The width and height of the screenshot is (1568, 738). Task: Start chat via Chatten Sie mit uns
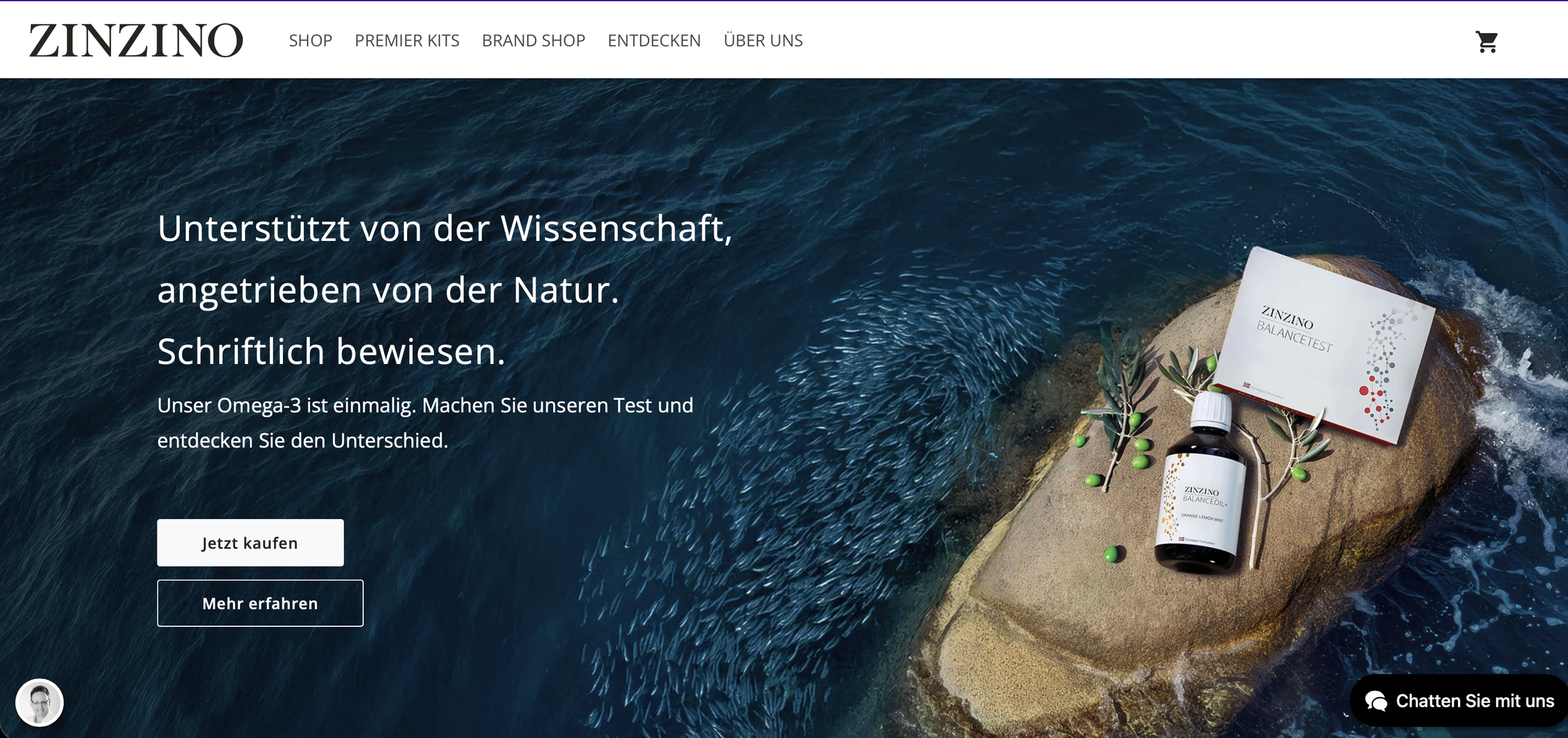1474,701
